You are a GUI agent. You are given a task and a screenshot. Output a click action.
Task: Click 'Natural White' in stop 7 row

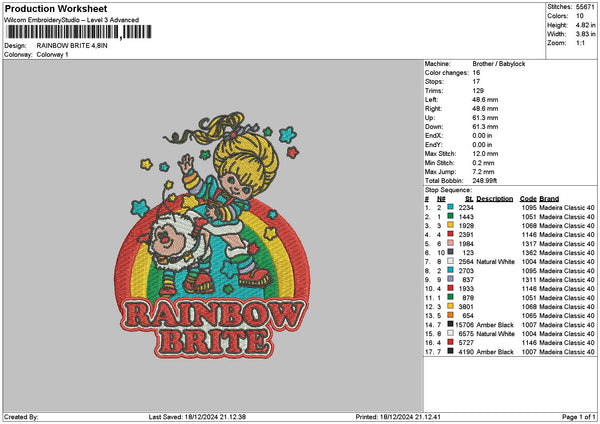495,261
